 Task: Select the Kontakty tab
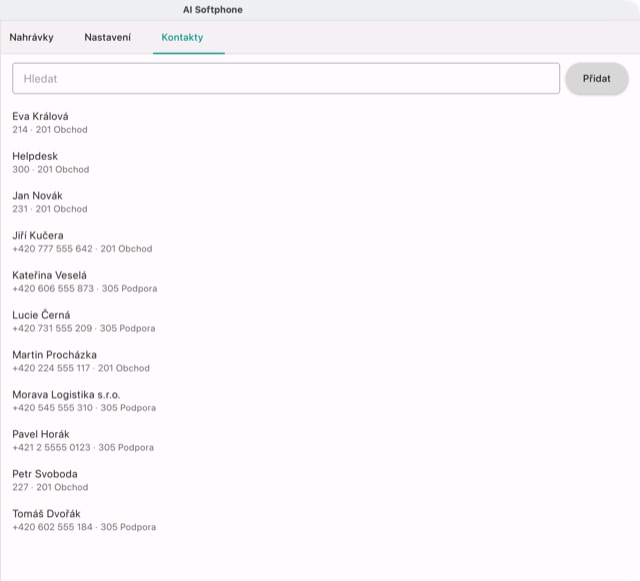(182, 38)
